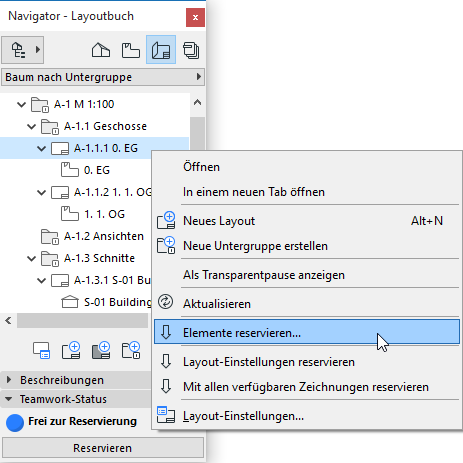Open the Project Map view icon

pyautogui.click(x=101, y=50)
